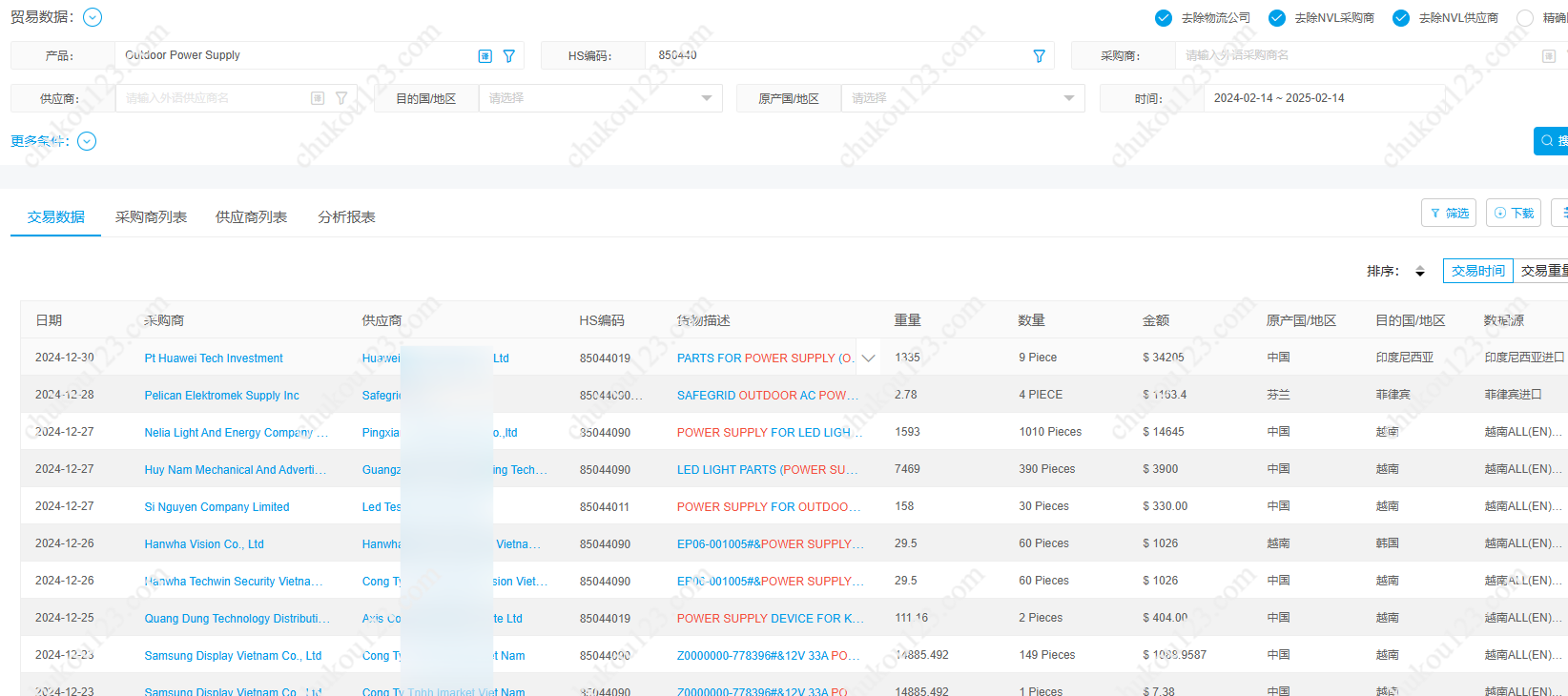Click the funnel filter icon in the 产品 field

pyautogui.click(x=509, y=56)
